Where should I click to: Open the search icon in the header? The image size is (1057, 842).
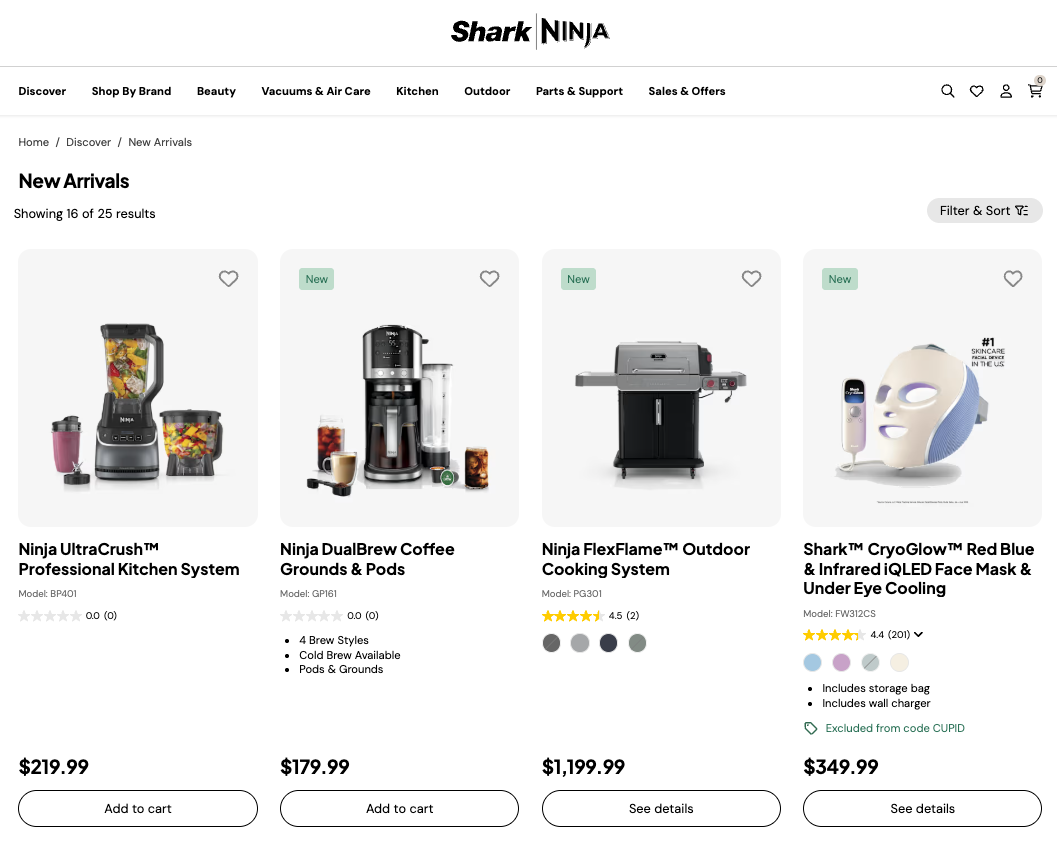click(x=947, y=91)
